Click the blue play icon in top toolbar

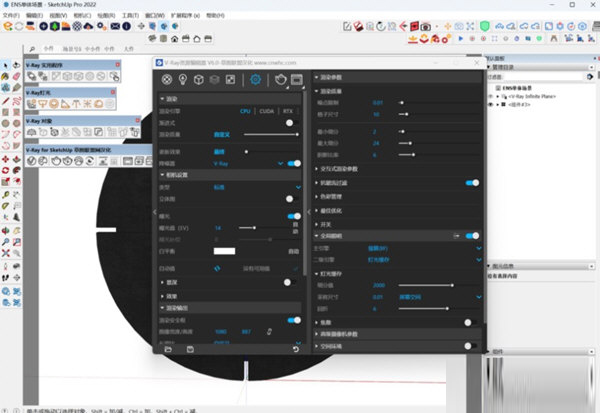pos(461,39)
